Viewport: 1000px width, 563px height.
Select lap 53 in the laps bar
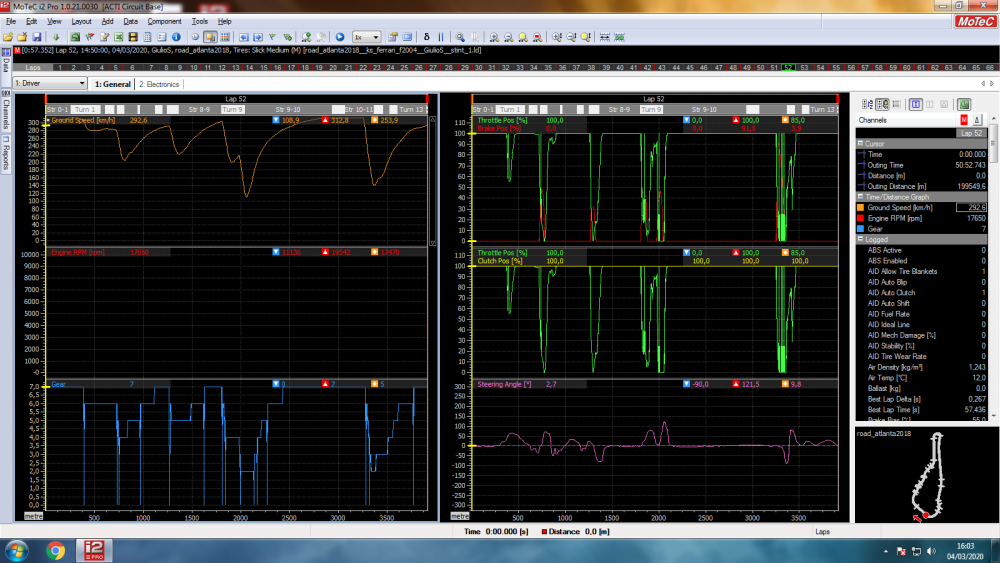tap(804, 67)
